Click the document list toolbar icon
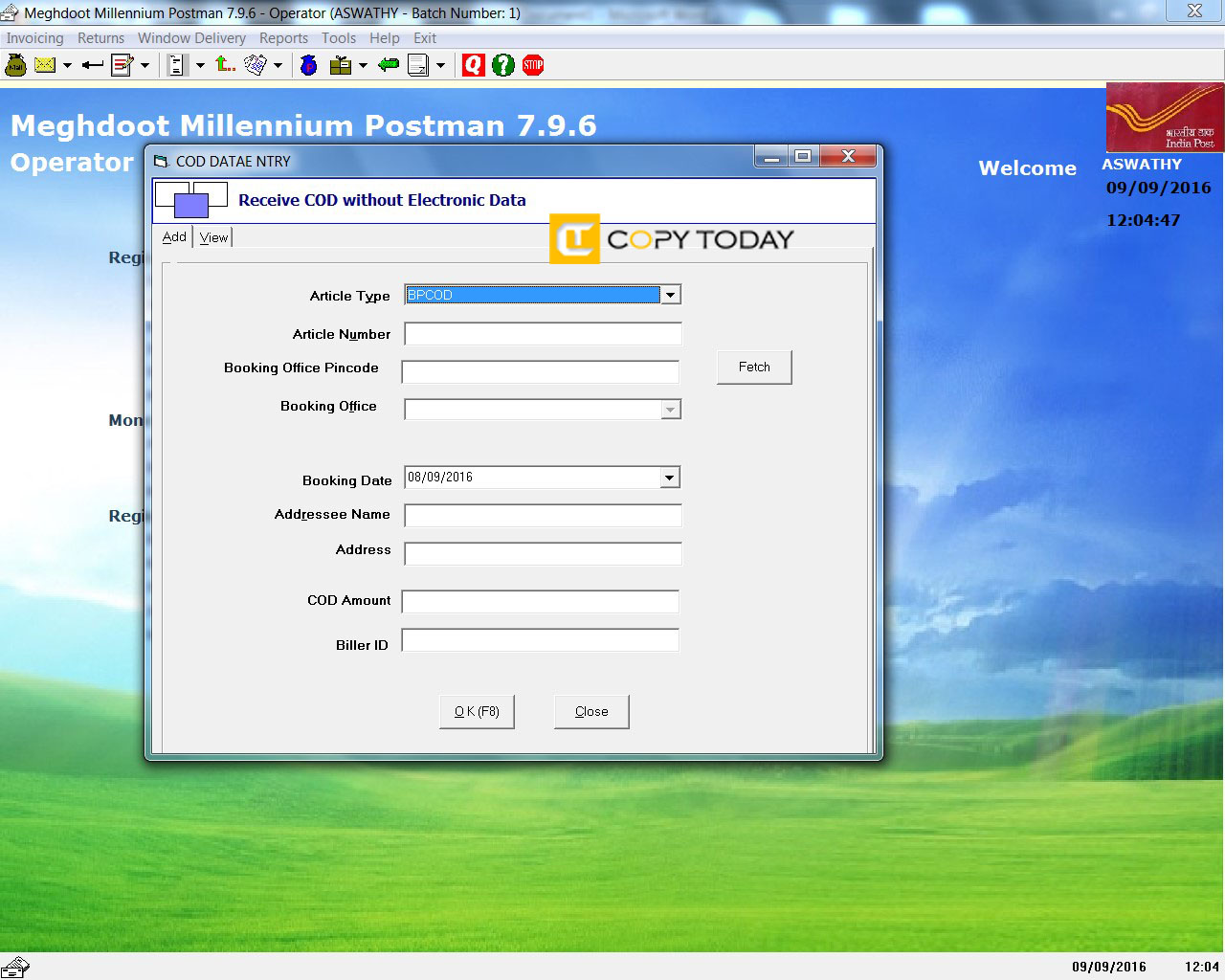This screenshot has width=1225, height=980. coord(176,65)
